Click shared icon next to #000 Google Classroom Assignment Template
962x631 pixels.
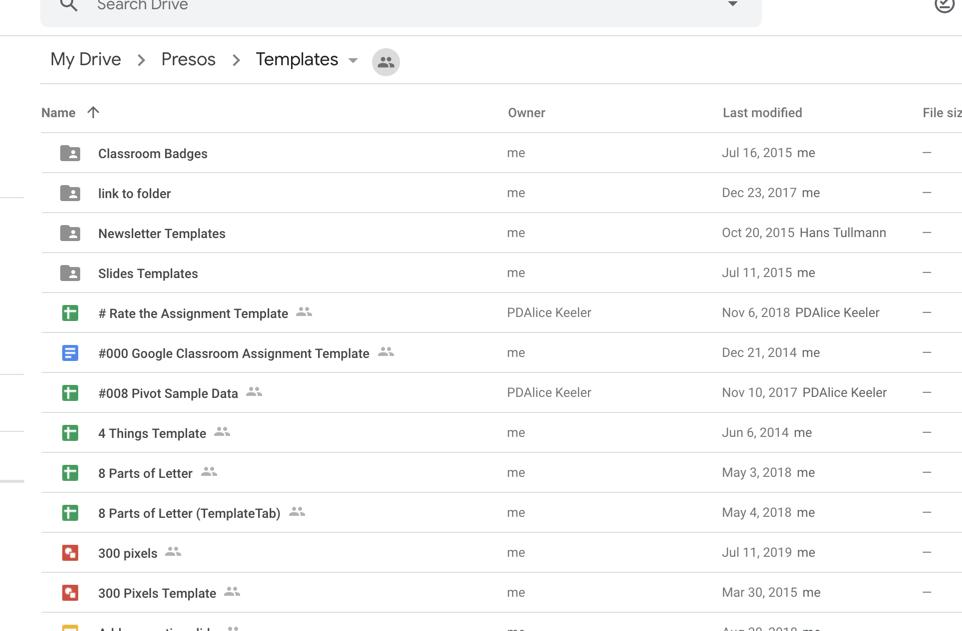[385, 352]
